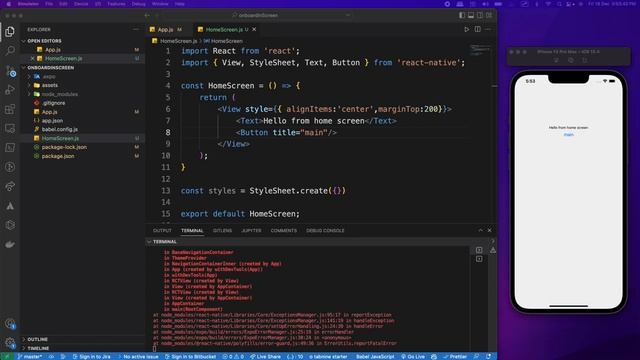Switch to the GITLENS panel tab
This screenshot has width=640, height=360.
coord(222,231)
